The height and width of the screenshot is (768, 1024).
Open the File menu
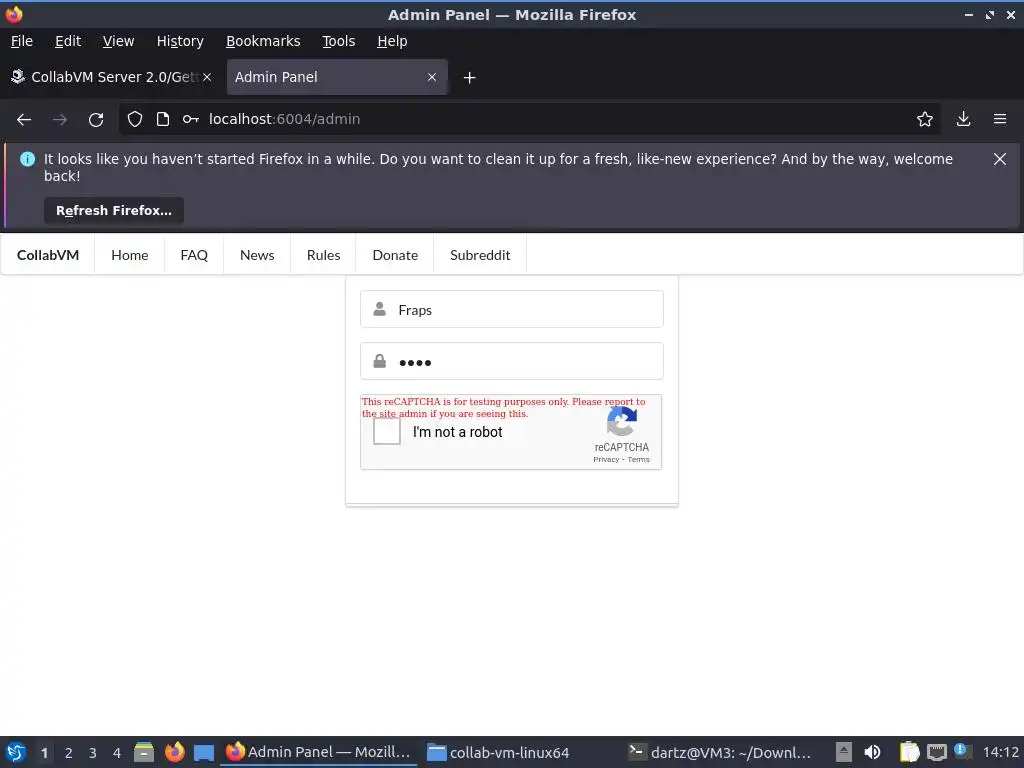click(x=22, y=41)
